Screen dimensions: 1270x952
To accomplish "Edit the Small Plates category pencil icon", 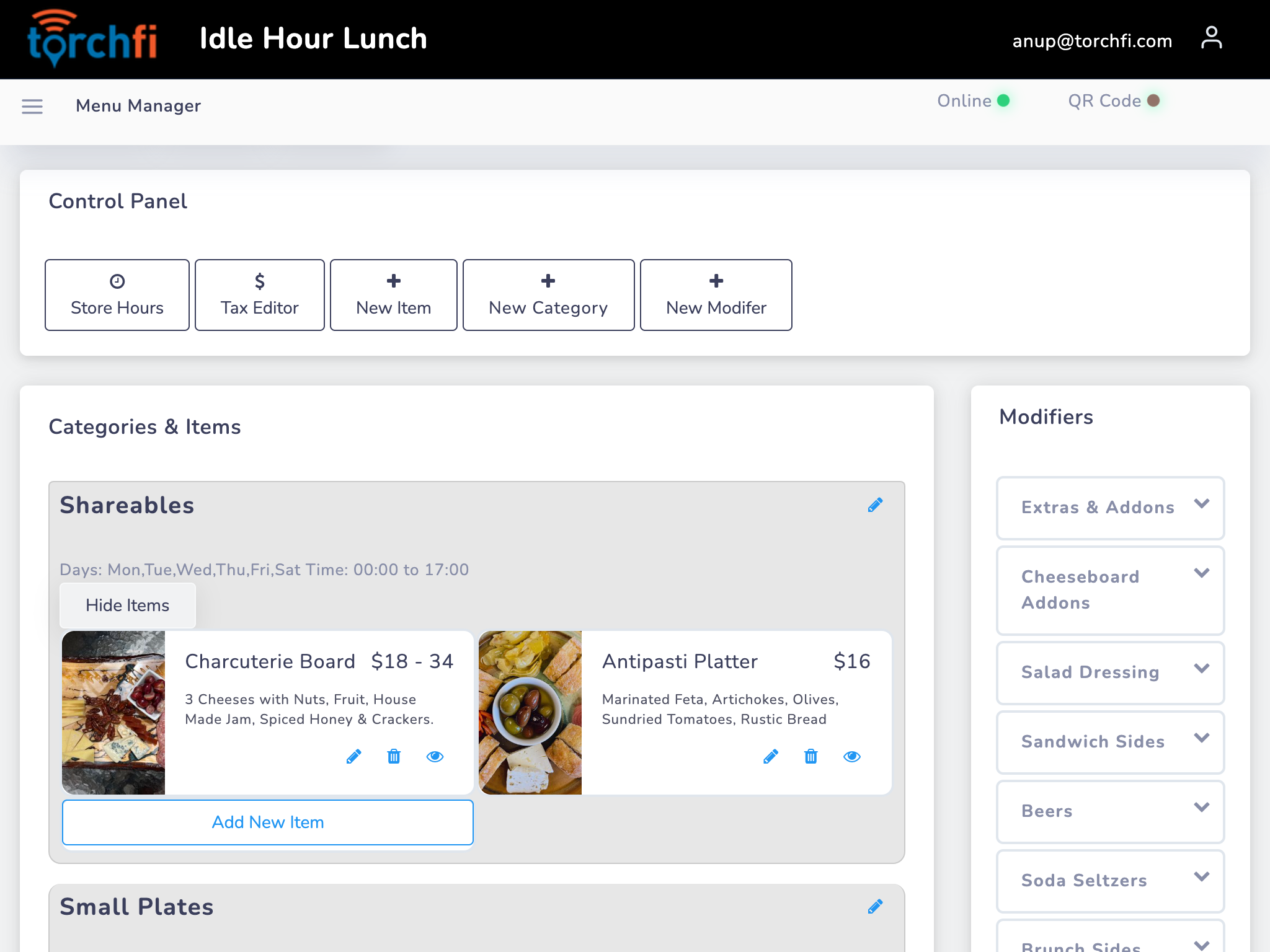I will [x=875, y=907].
